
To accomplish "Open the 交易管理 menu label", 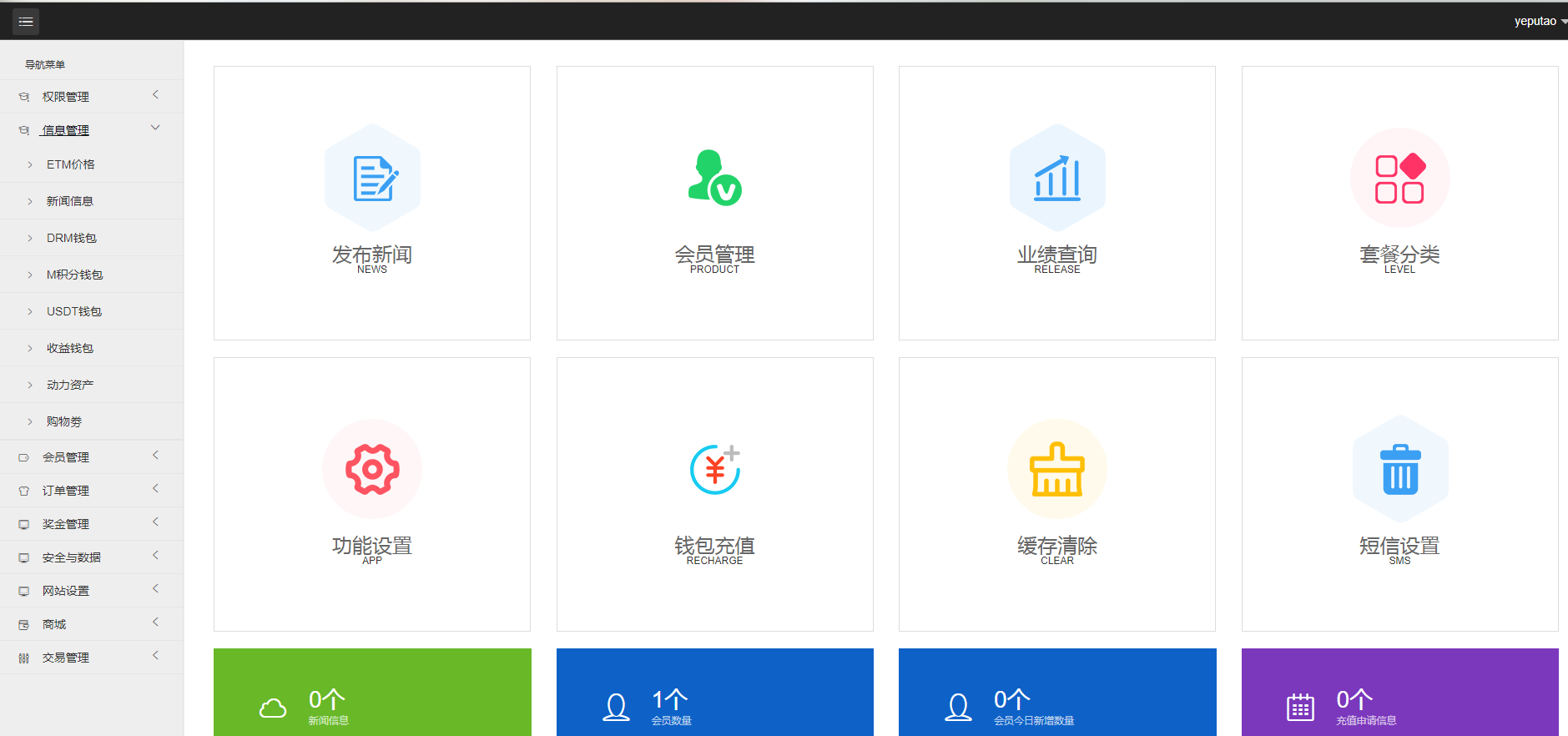I will click(x=66, y=658).
